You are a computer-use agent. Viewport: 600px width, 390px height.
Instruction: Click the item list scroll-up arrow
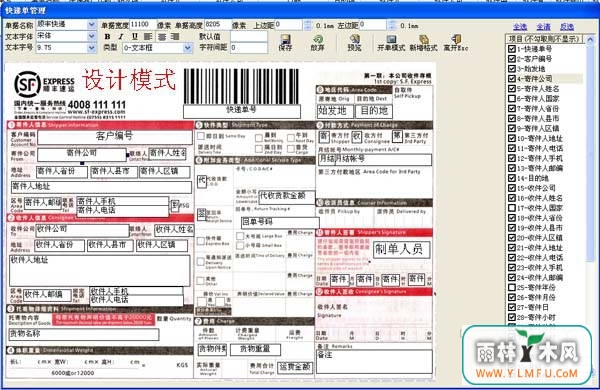[x=590, y=39]
